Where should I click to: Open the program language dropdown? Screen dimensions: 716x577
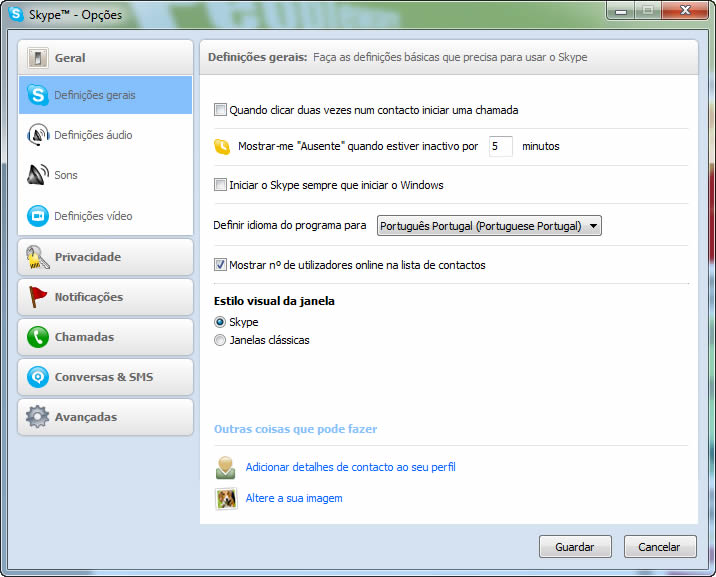coord(489,226)
